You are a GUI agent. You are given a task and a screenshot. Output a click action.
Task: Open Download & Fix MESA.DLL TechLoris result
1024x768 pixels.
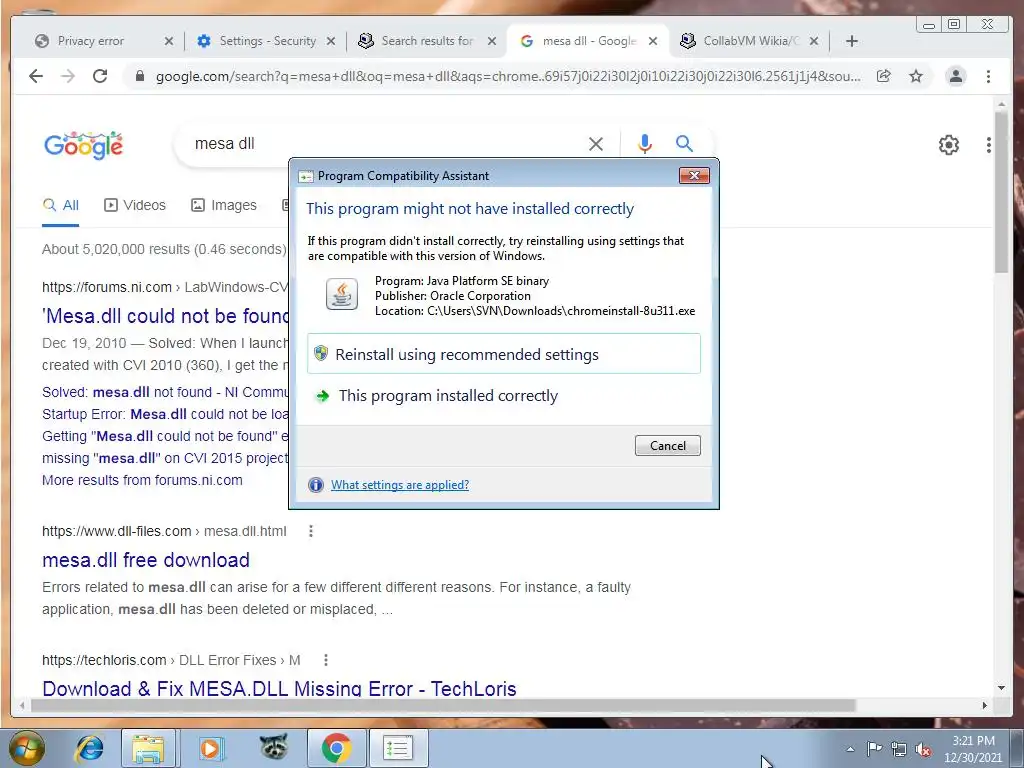click(280, 688)
